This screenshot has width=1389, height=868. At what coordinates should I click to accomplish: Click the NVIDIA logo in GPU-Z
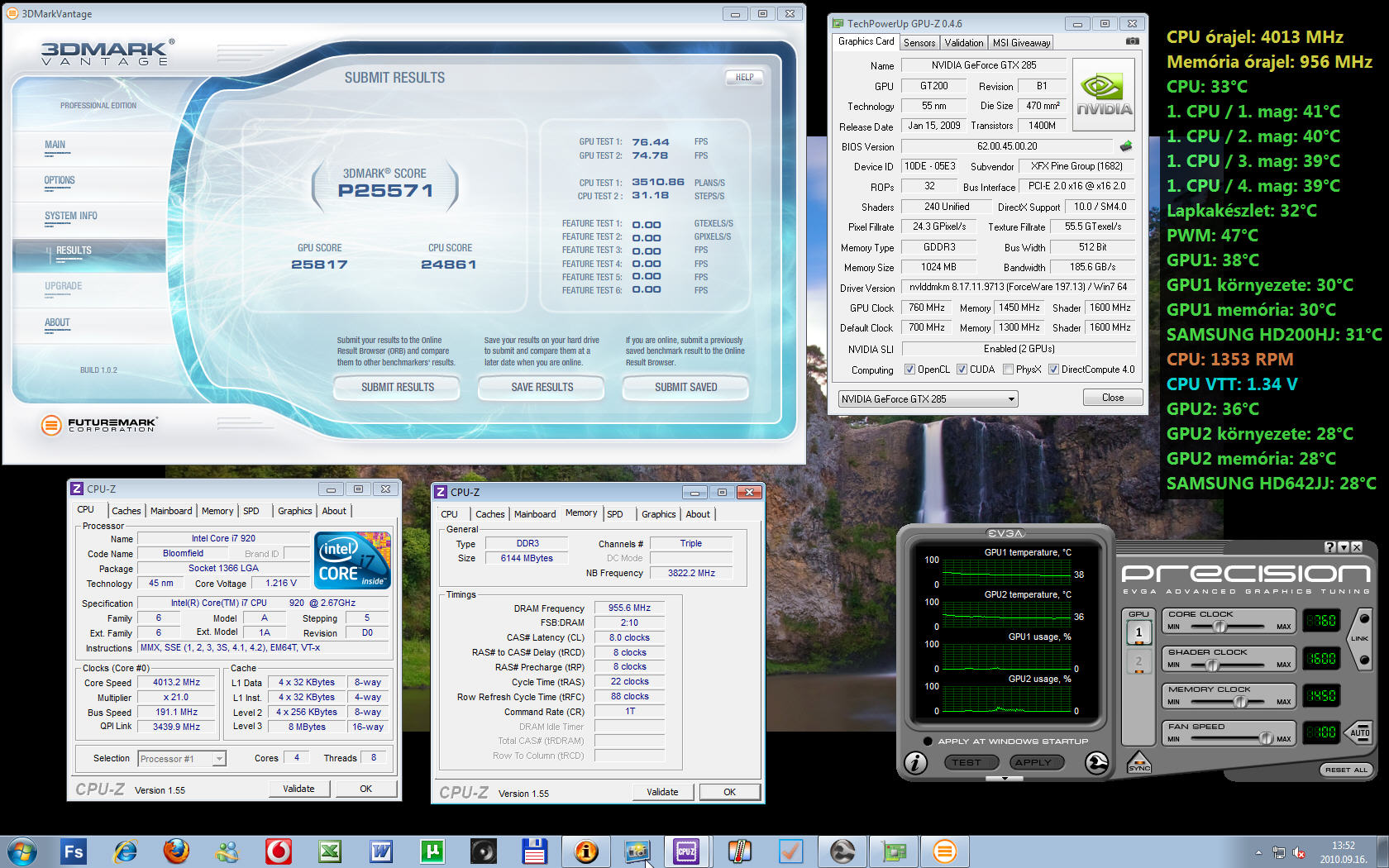pos(1104,95)
